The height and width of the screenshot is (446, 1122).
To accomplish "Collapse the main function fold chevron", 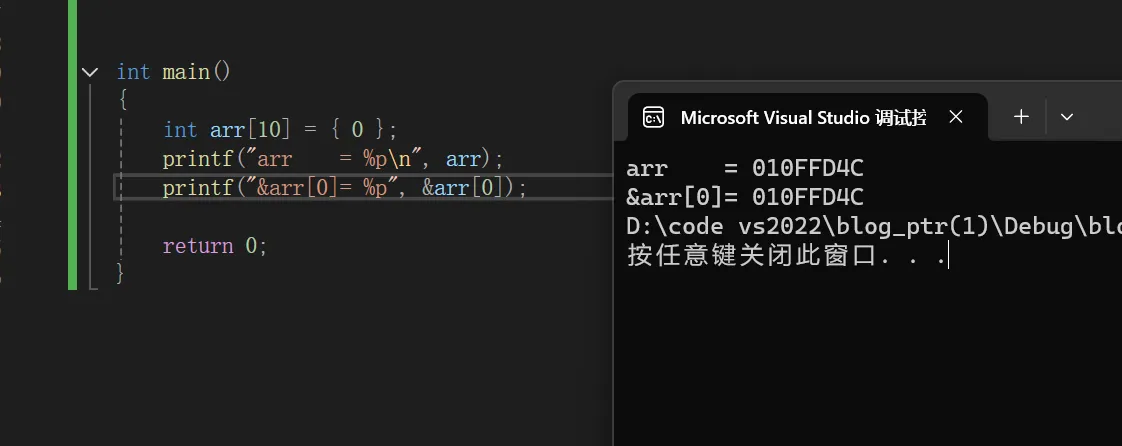I will tap(89, 72).
